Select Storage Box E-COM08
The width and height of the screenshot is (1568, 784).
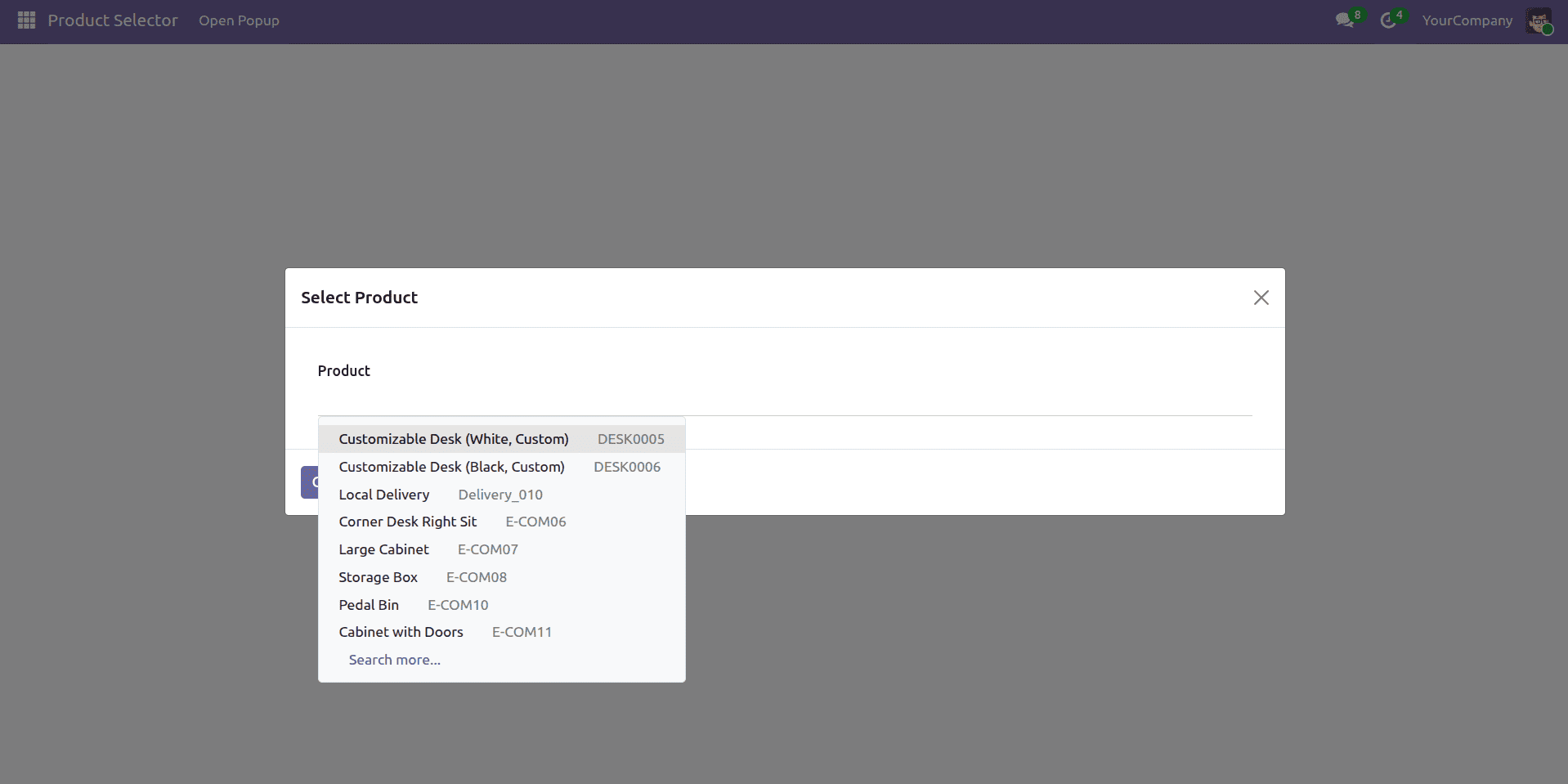[x=379, y=577]
